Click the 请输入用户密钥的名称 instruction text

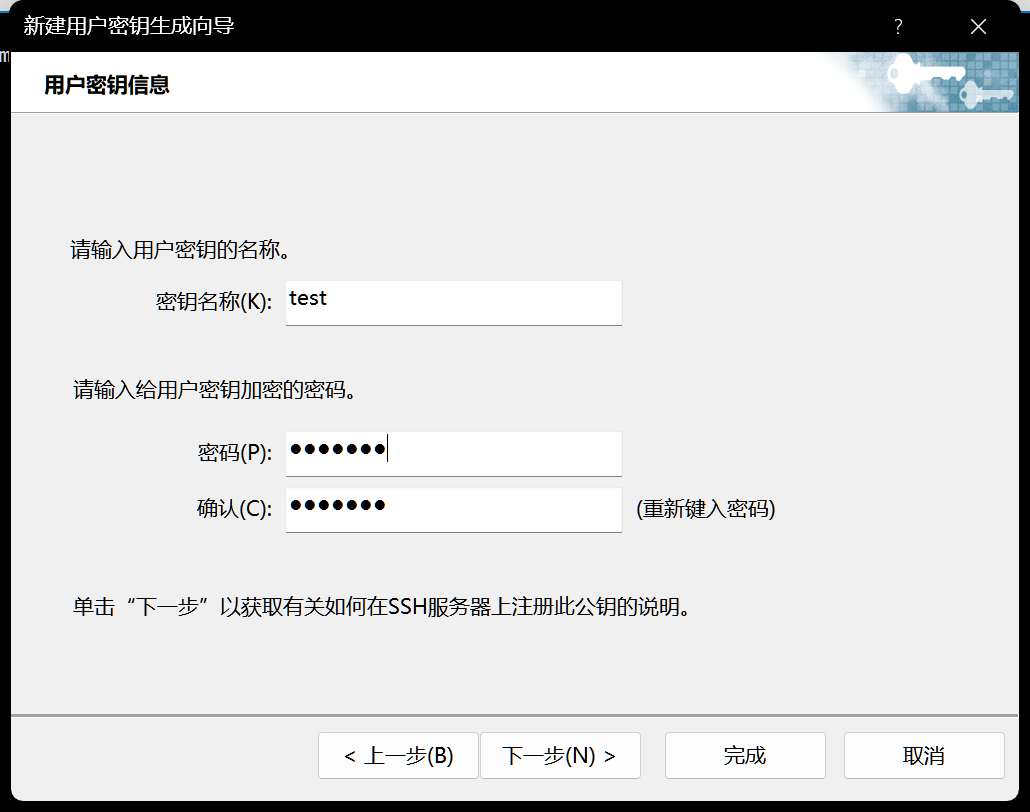point(181,249)
